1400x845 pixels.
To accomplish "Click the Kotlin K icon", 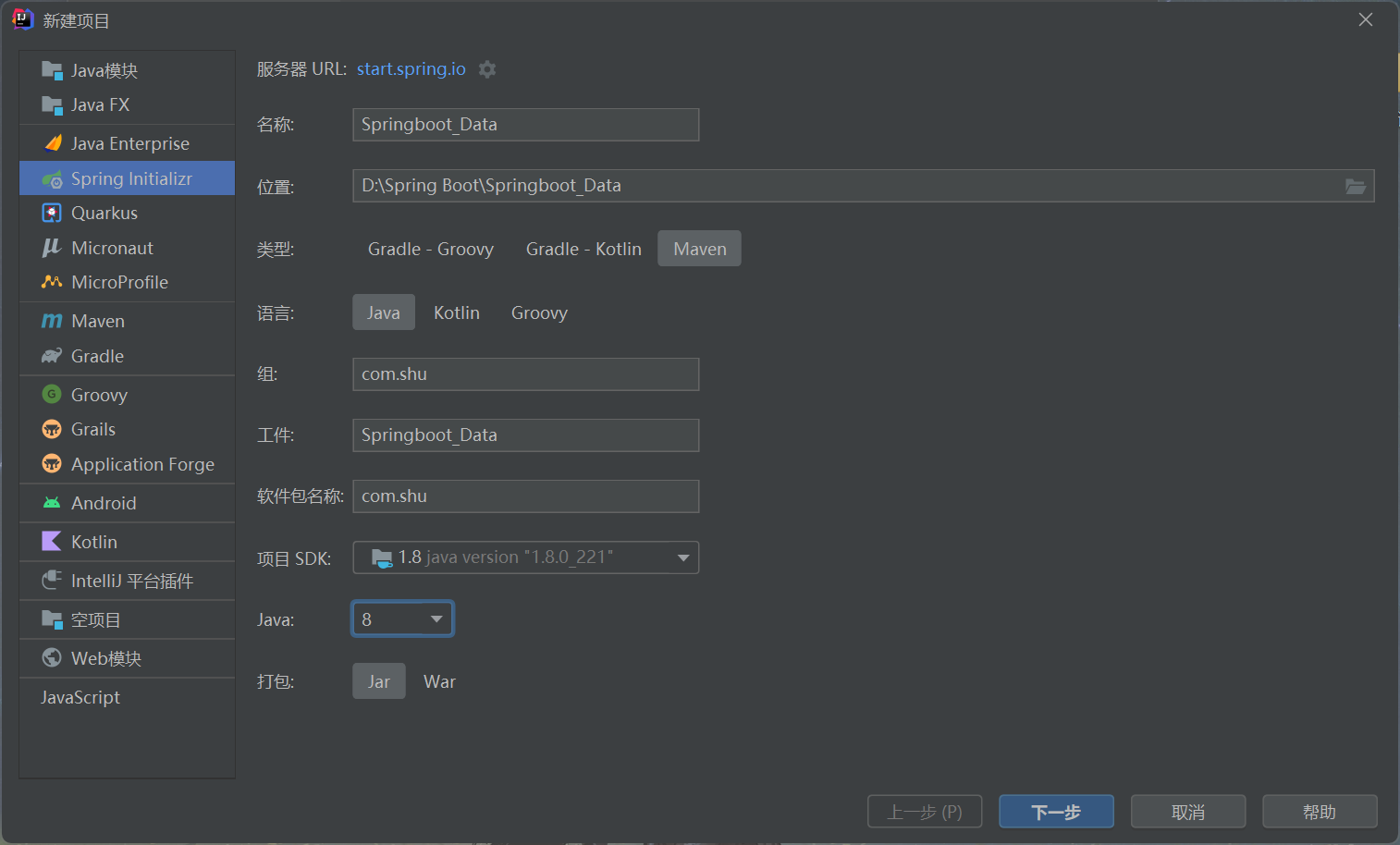I will tap(52, 542).
